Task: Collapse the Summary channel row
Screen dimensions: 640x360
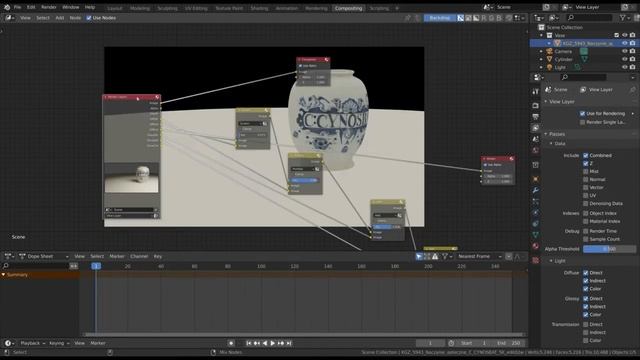Action: (x=3, y=275)
